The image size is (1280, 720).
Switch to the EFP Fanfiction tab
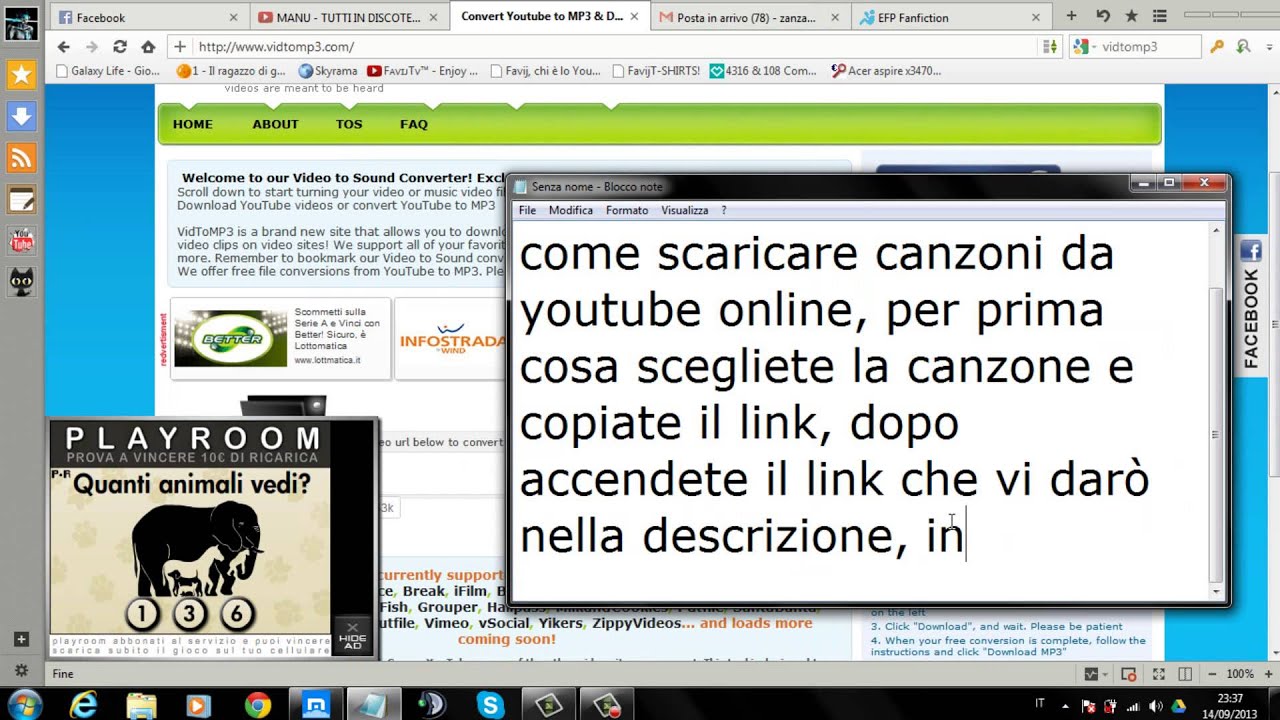[951, 17]
